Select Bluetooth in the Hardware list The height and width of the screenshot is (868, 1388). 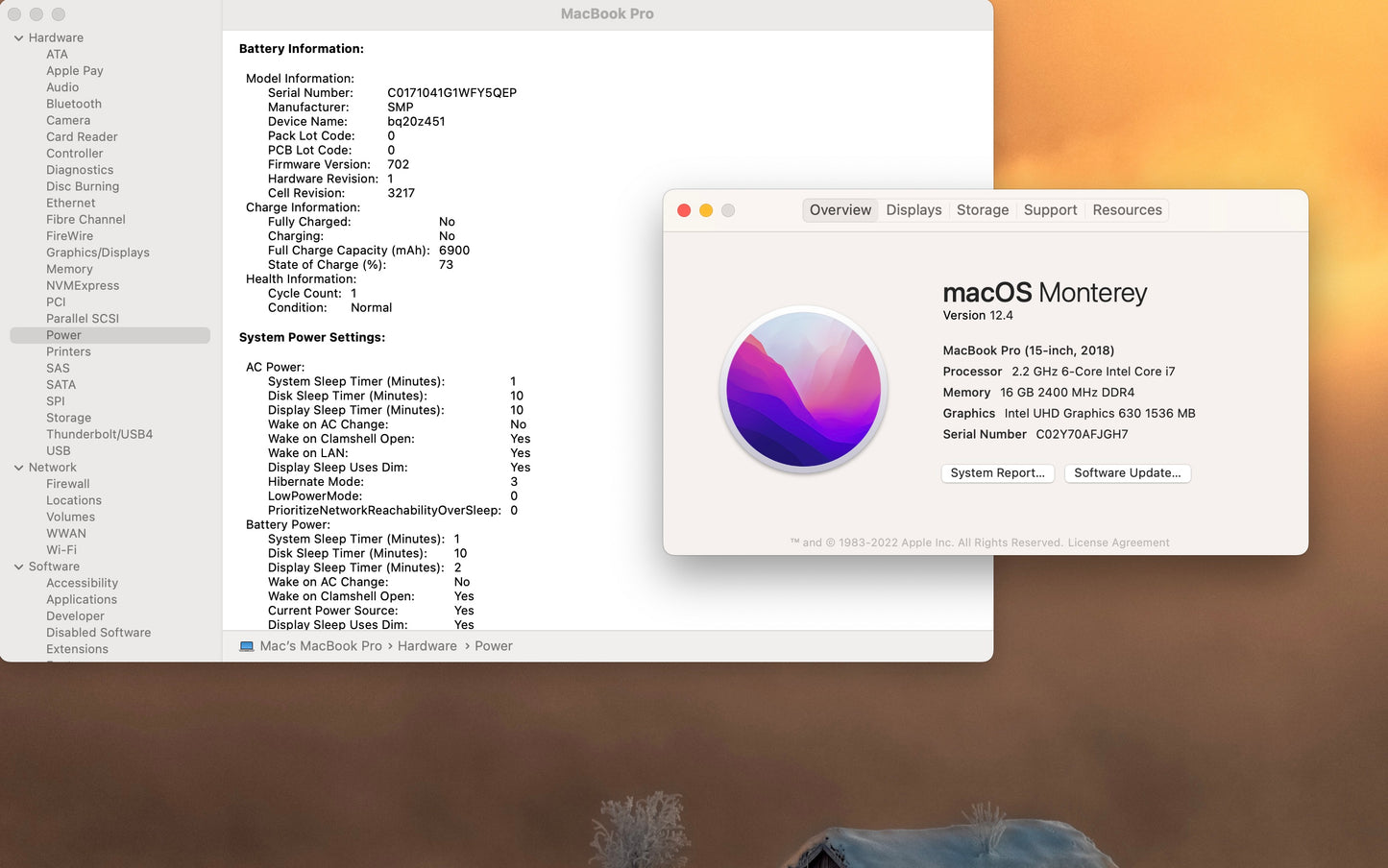tap(73, 103)
